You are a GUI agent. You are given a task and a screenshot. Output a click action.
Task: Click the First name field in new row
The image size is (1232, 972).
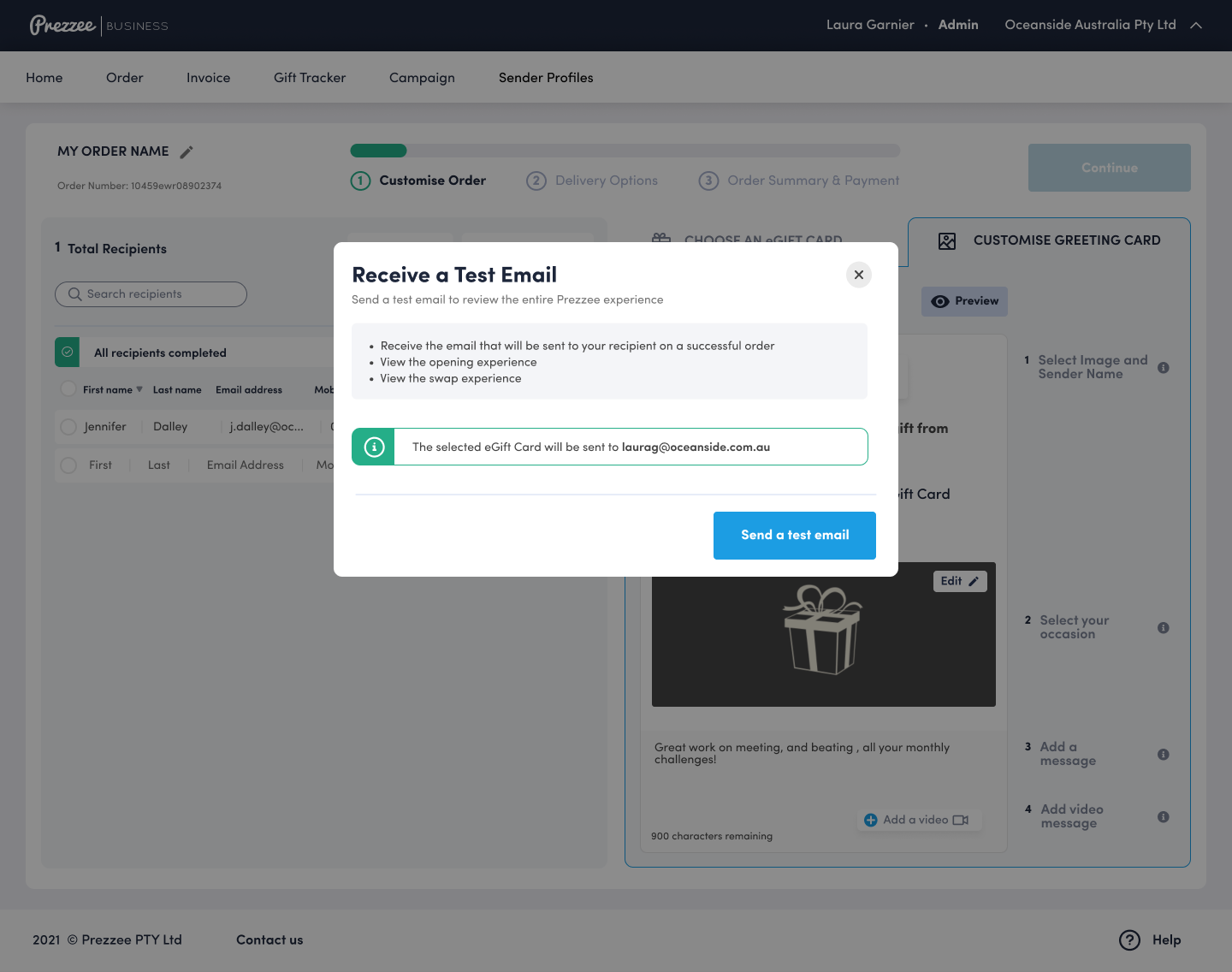(x=100, y=465)
